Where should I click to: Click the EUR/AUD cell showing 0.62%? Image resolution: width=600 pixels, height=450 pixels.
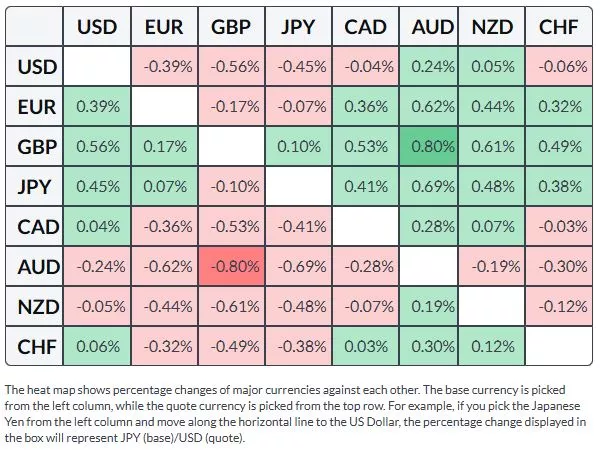tap(433, 108)
